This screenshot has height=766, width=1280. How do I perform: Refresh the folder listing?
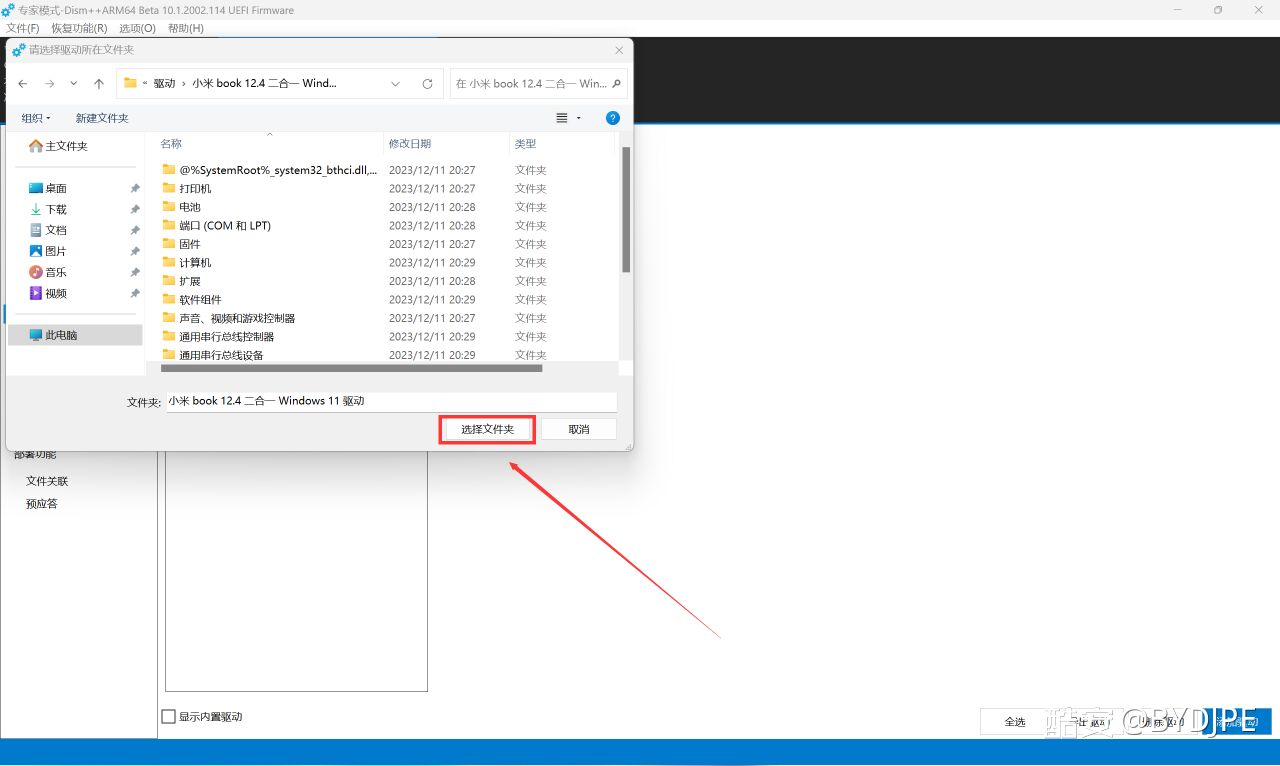point(427,84)
